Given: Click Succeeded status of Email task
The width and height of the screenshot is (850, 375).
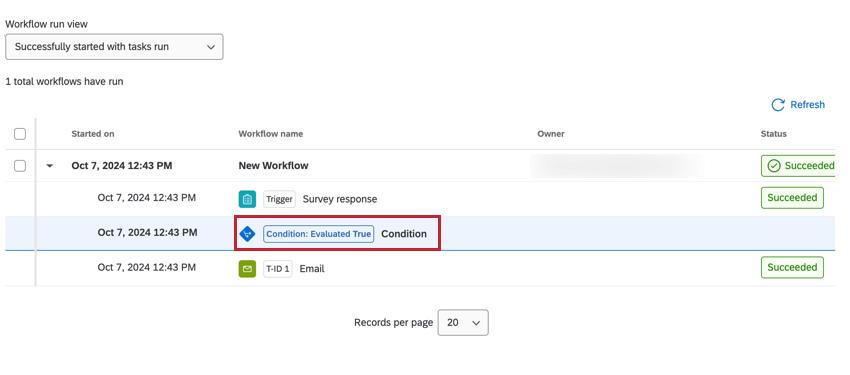Looking at the screenshot, I should (x=792, y=267).
